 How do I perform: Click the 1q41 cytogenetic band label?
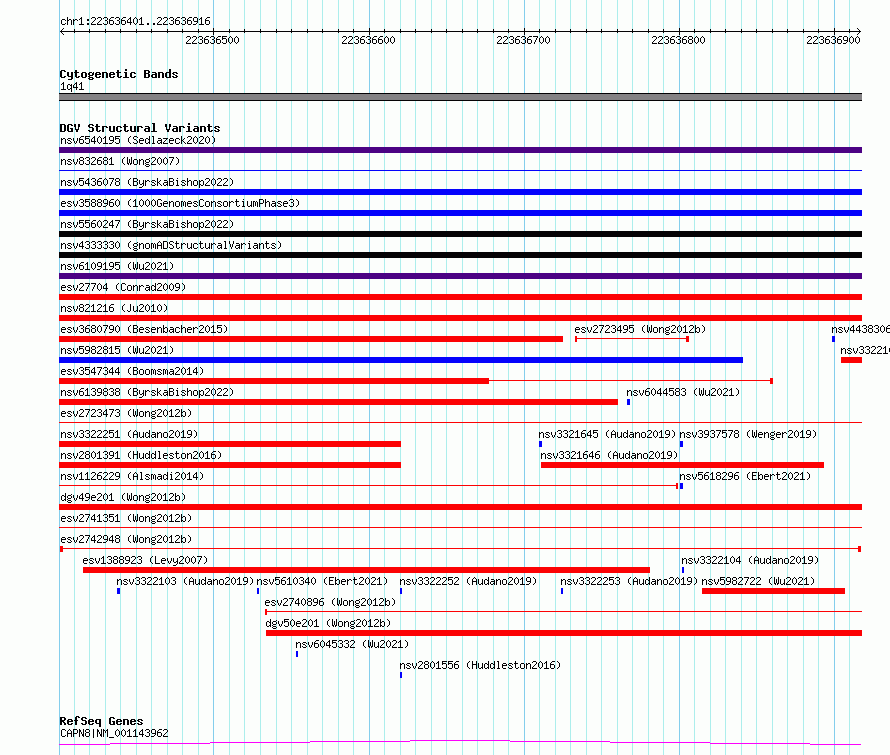72,86
